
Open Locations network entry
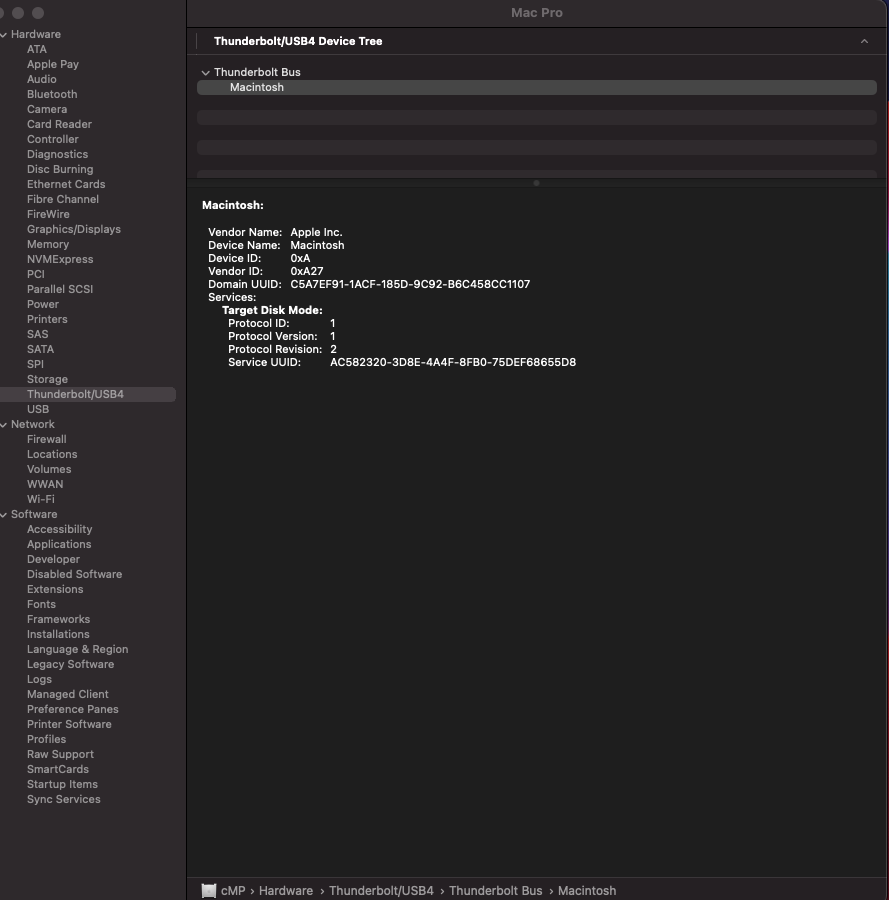point(52,454)
